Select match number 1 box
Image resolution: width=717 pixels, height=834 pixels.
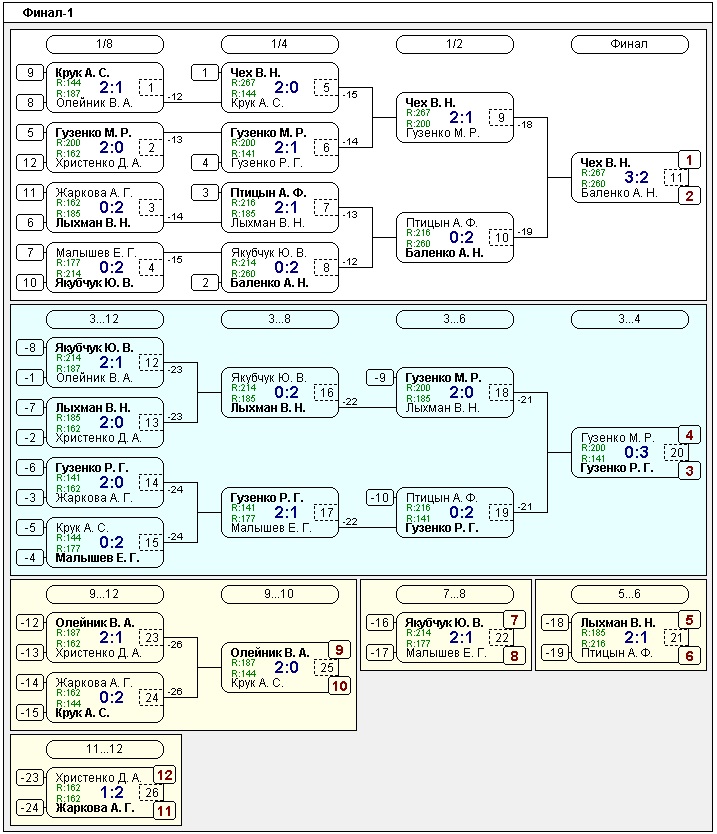[x=151, y=88]
